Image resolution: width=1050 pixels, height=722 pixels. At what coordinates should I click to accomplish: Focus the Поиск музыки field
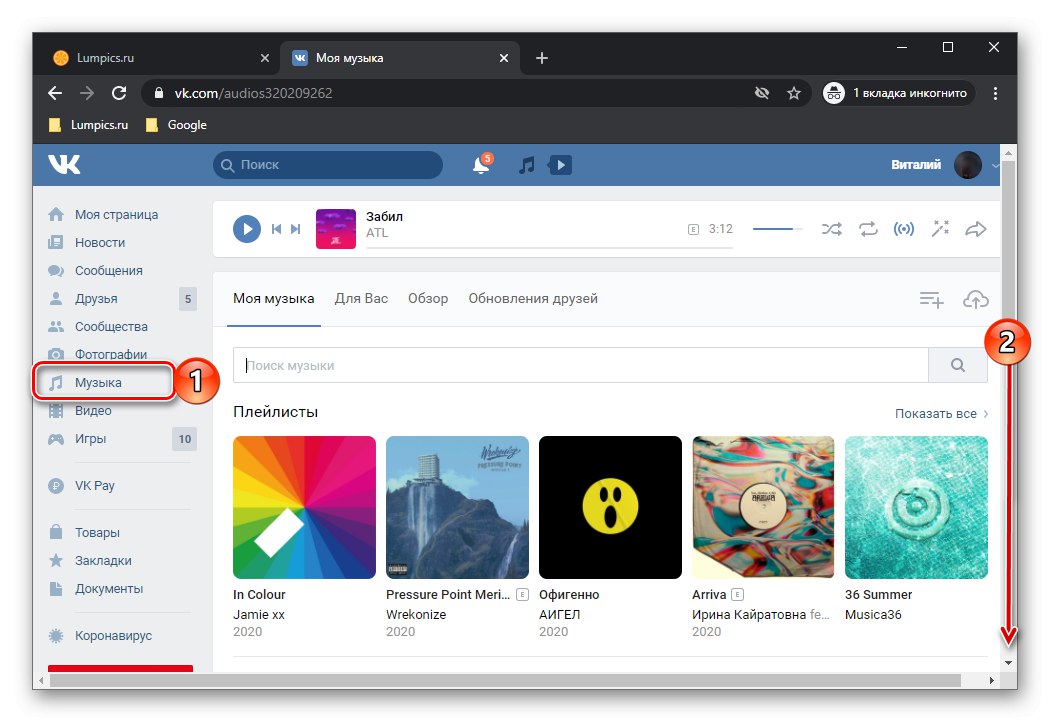[581, 365]
